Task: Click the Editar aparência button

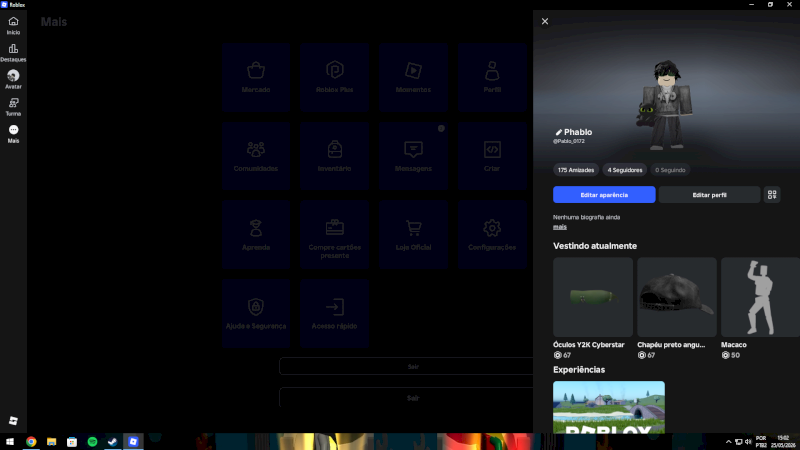Action: point(604,195)
